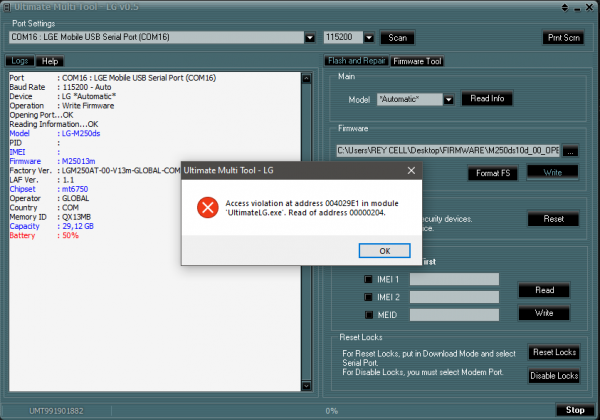Click the firmware file path field
Screen dimensions: 600x420
[448, 150]
